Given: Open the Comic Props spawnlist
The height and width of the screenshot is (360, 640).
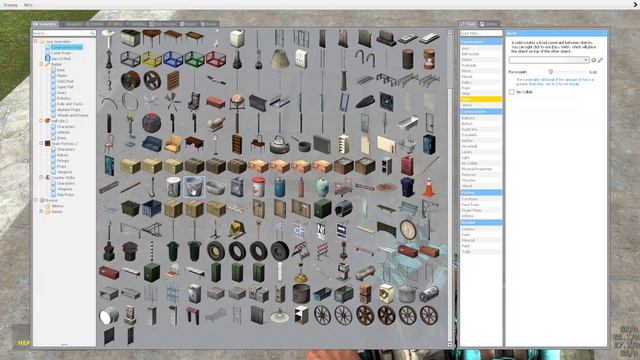Looking at the screenshot, I should 61,53.
